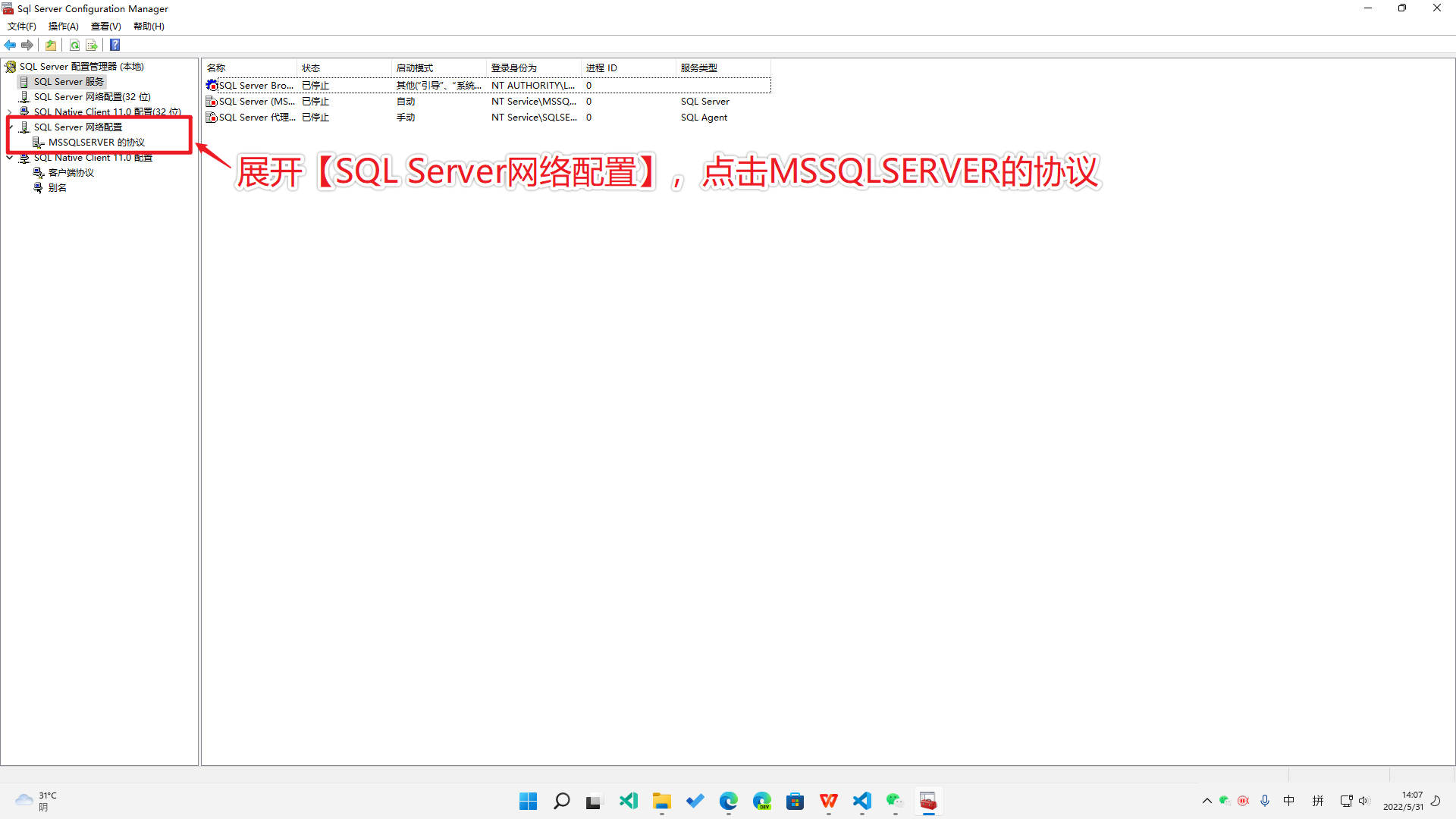Viewport: 1456px width, 819px height.
Task: Show hidden system tray icons chevron
Action: point(1207,801)
